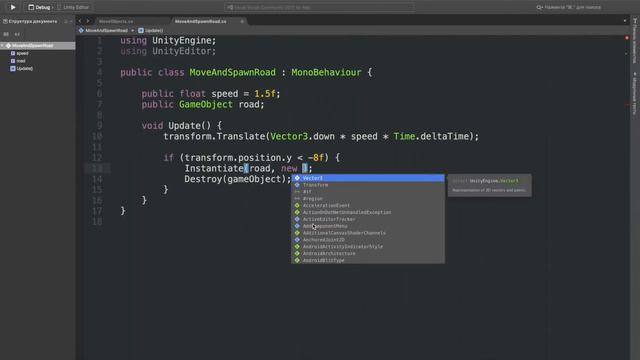Click the road field icon in outline
Viewport: 640px width, 360px height.
(13, 61)
